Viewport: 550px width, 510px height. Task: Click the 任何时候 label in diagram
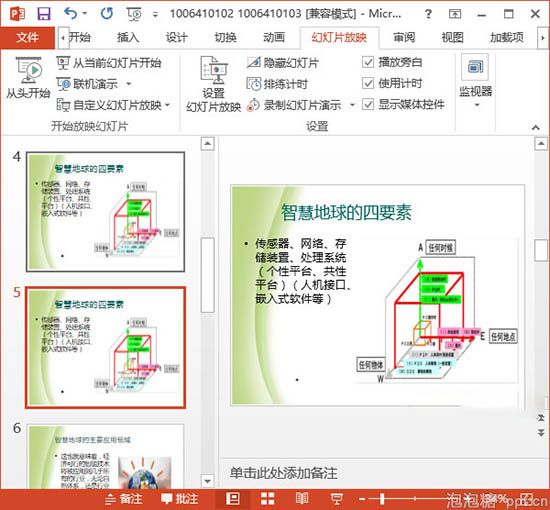coord(441,248)
